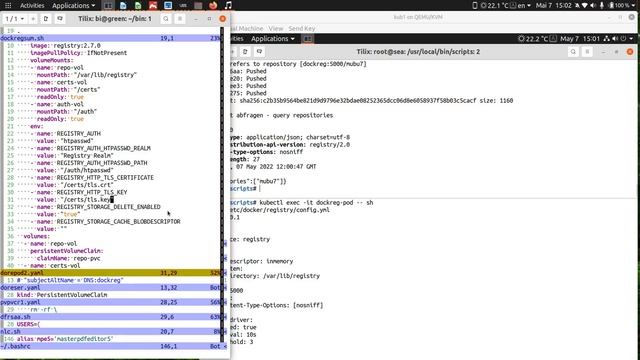Click phone indicator in host top bar

coord(475,5)
